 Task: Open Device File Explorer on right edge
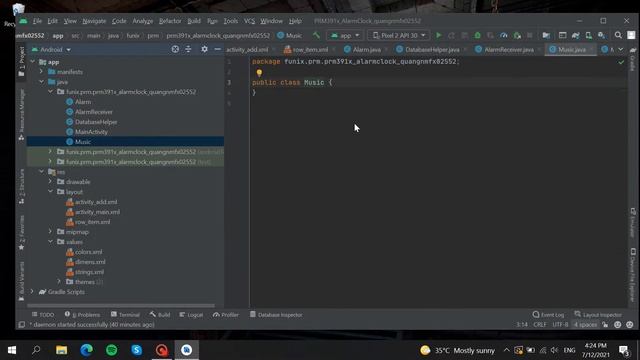click(x=632, y=276)
